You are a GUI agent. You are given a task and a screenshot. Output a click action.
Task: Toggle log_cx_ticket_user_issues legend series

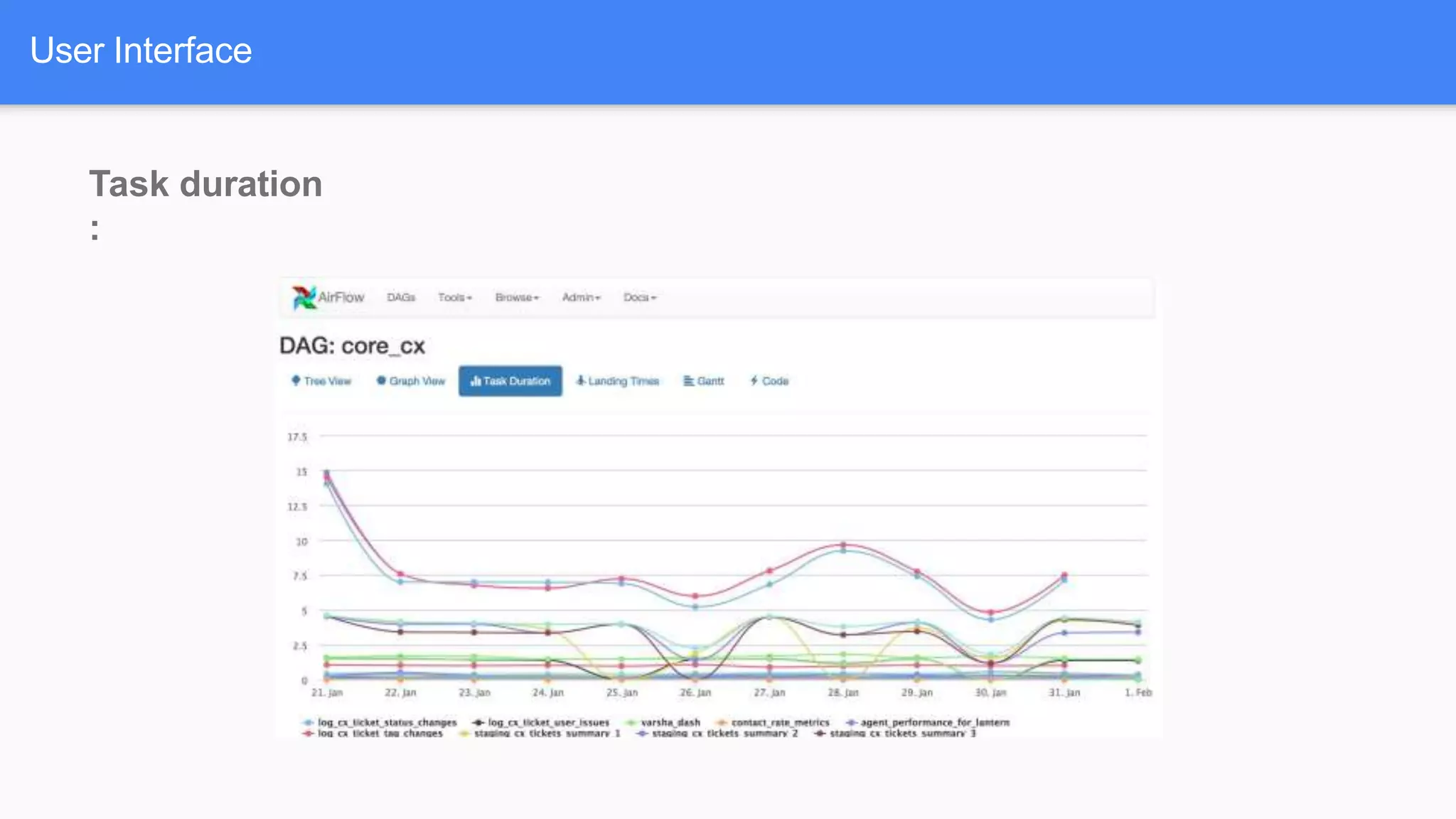tap(548, 722)
